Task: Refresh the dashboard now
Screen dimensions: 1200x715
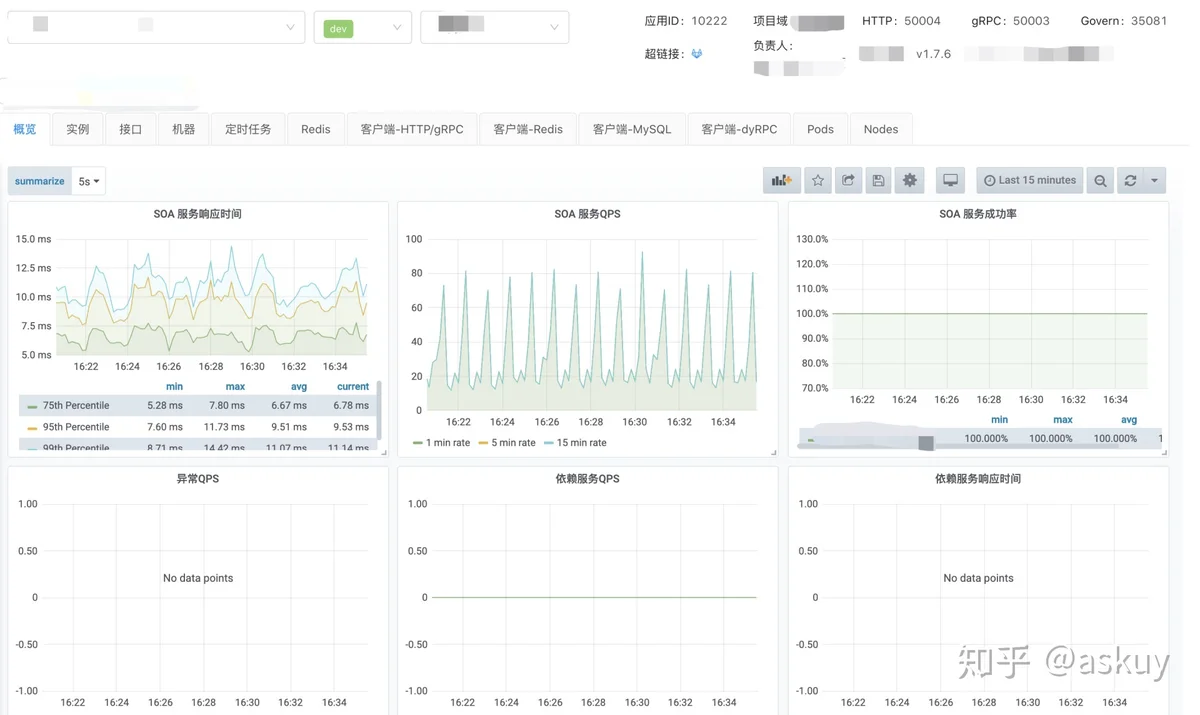Action: [x=1130, y=181]
